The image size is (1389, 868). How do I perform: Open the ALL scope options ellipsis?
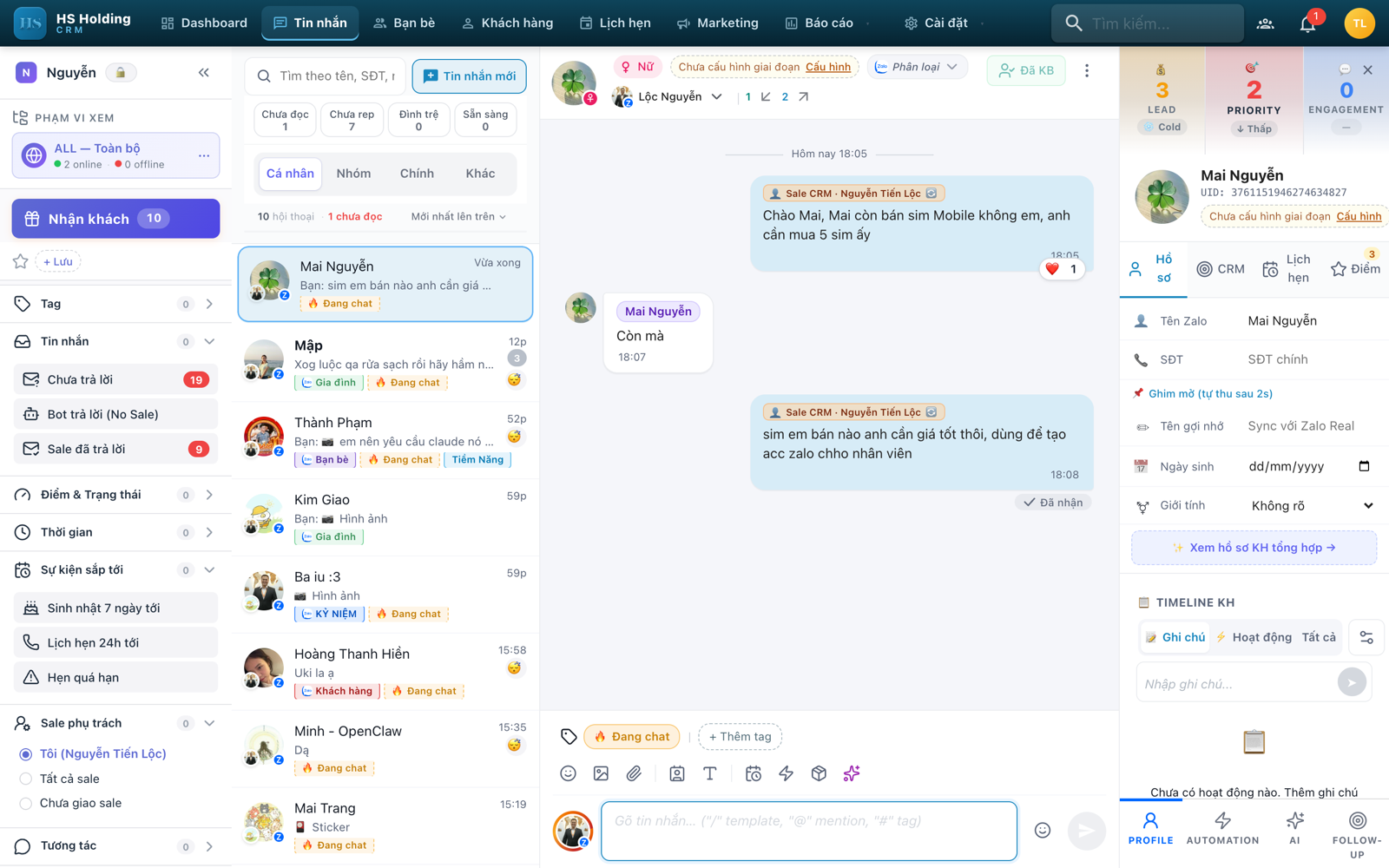click(x=204, y=156)
